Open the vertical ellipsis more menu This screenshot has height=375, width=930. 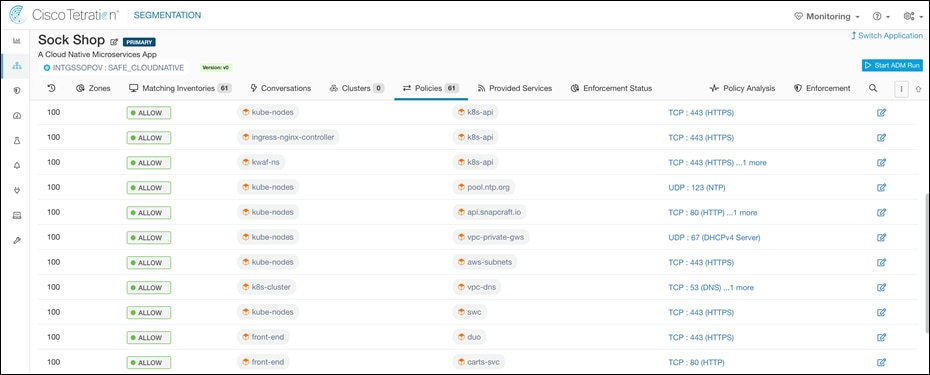(902, 88)
